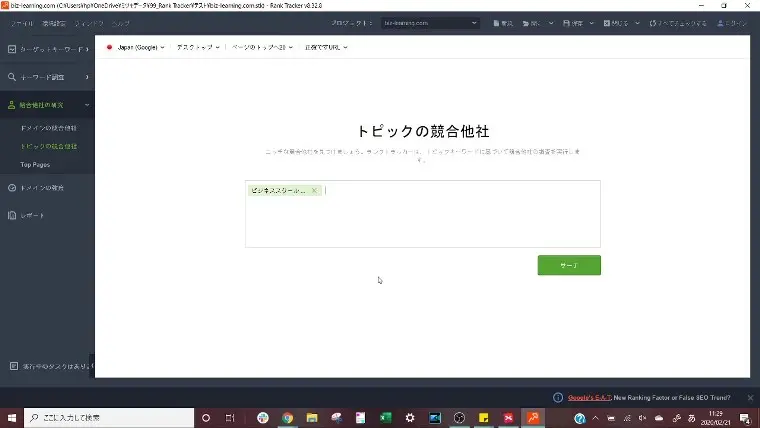Collapse the 競合他社の調査 sidebar section

[x=88, y=104]
